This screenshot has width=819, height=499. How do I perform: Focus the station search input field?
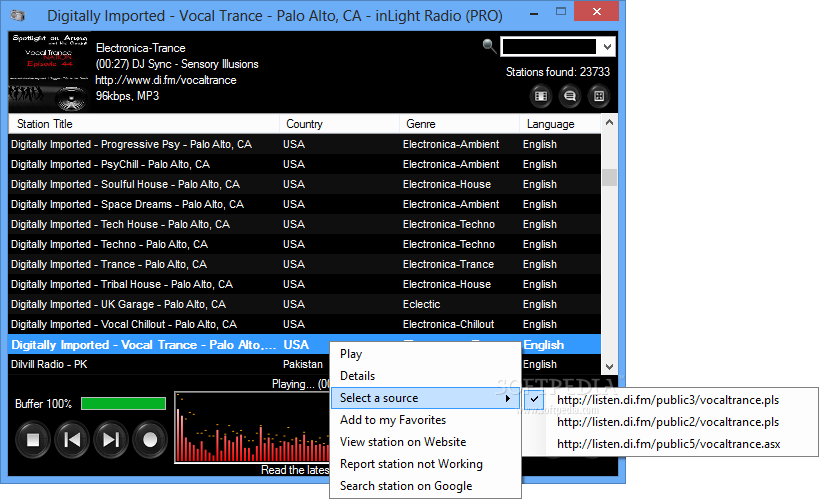548,47
